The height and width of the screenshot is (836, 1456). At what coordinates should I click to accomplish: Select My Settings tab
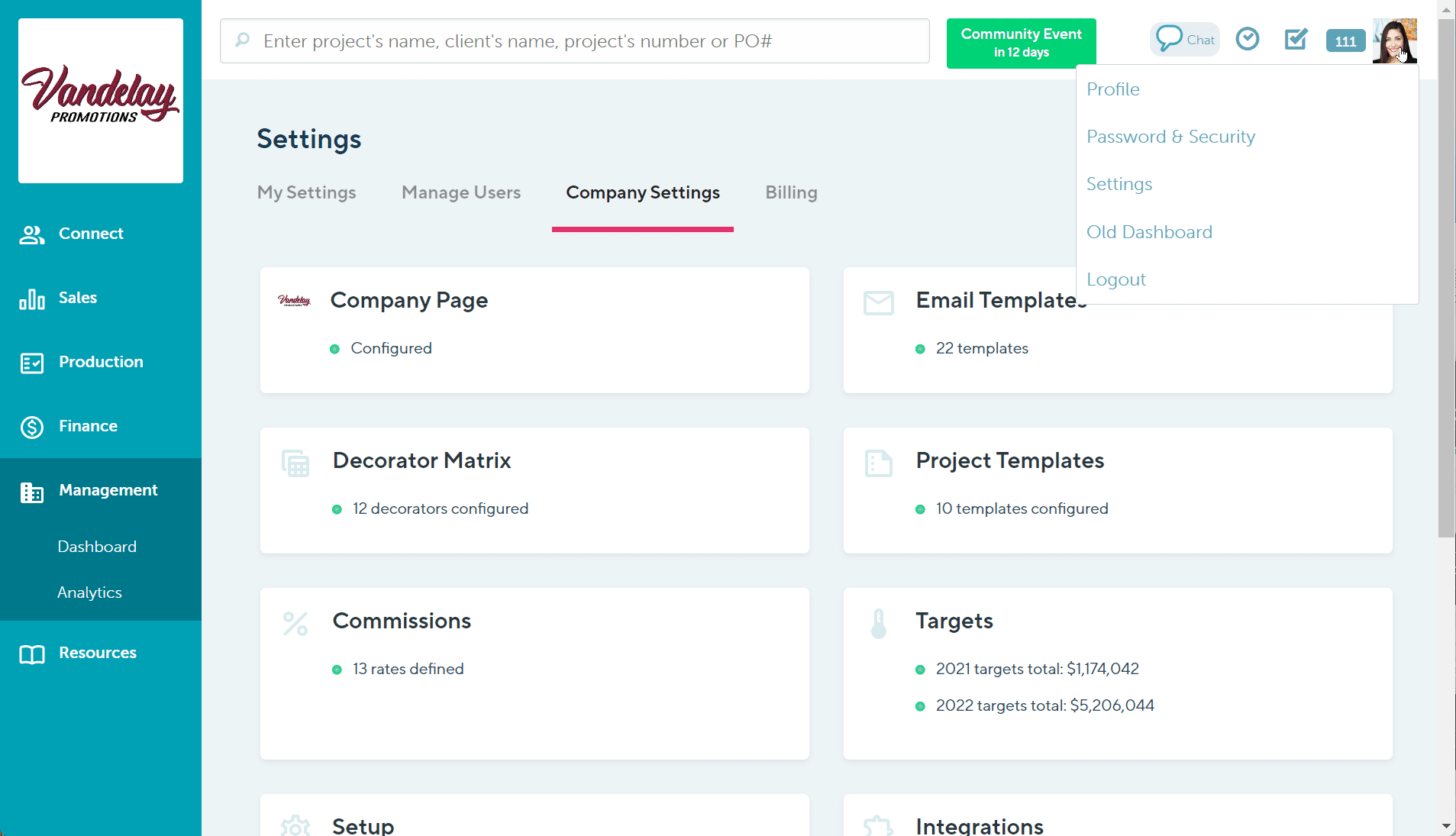click(x=306, y=192)
